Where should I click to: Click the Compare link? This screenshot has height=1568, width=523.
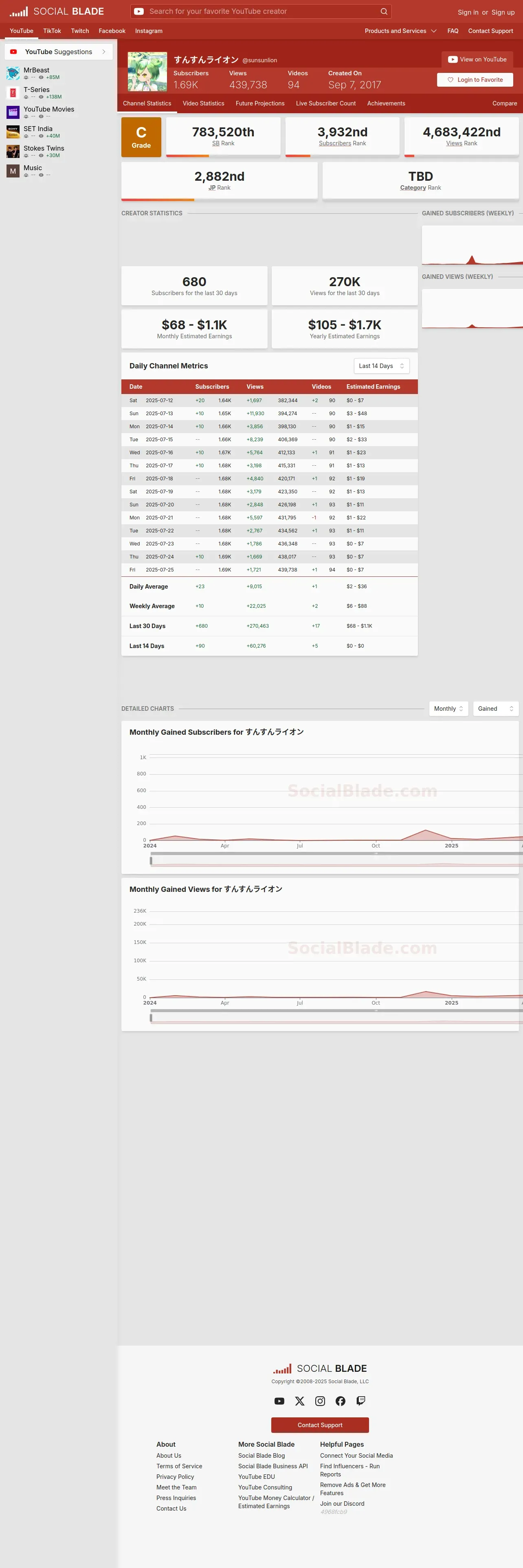[505, 103]
